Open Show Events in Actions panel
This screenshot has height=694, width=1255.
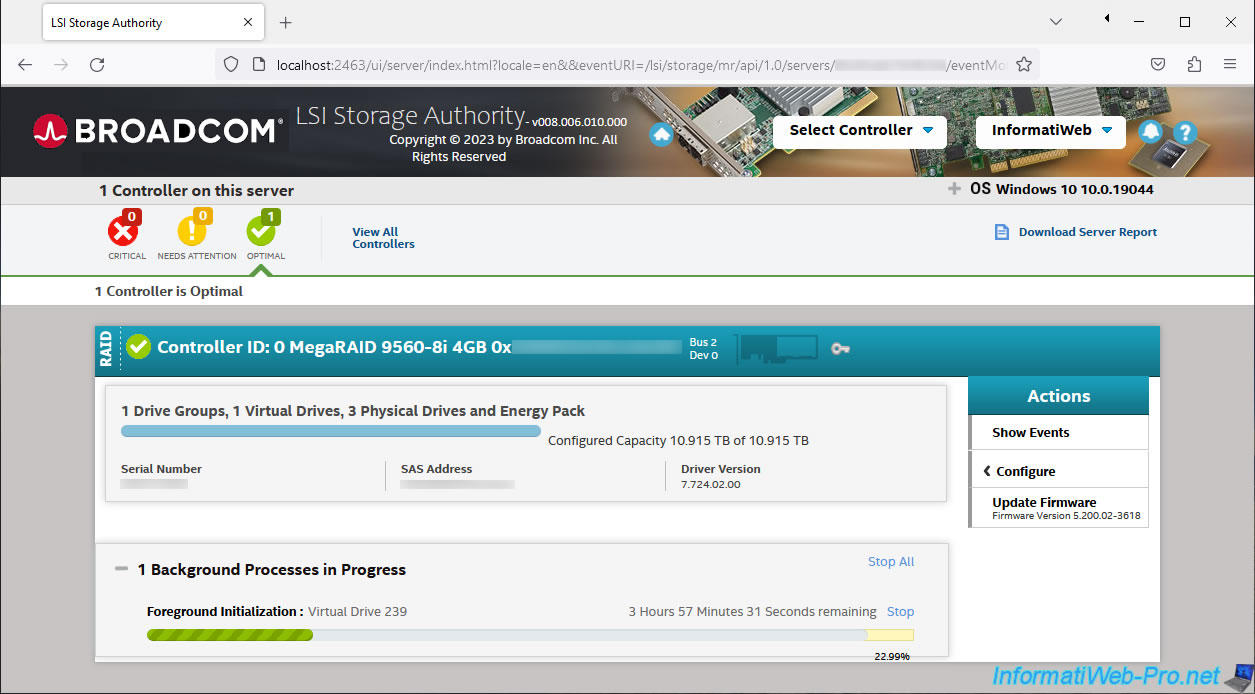coord(1059,433)
